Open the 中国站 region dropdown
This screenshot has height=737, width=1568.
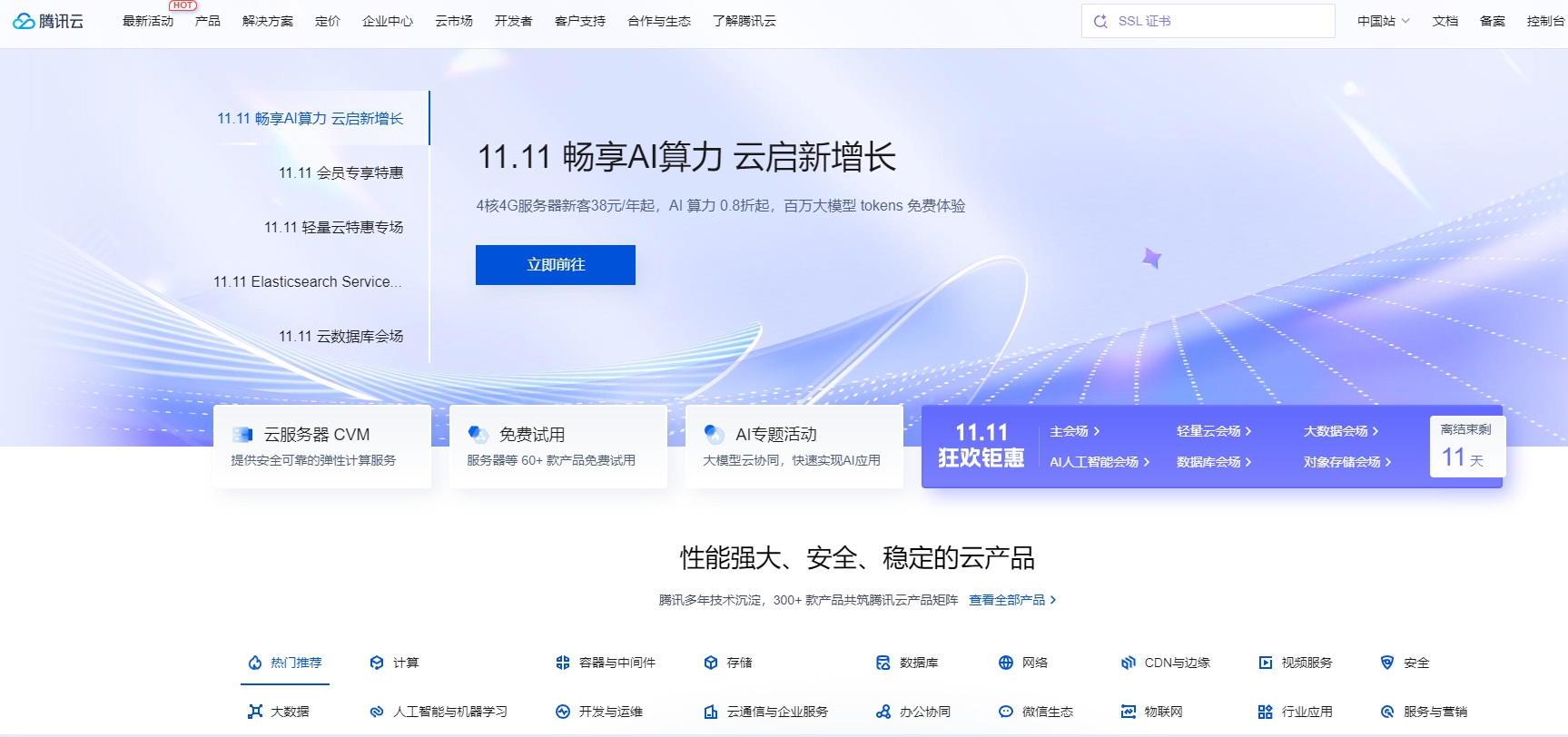tap(1383, 21)
